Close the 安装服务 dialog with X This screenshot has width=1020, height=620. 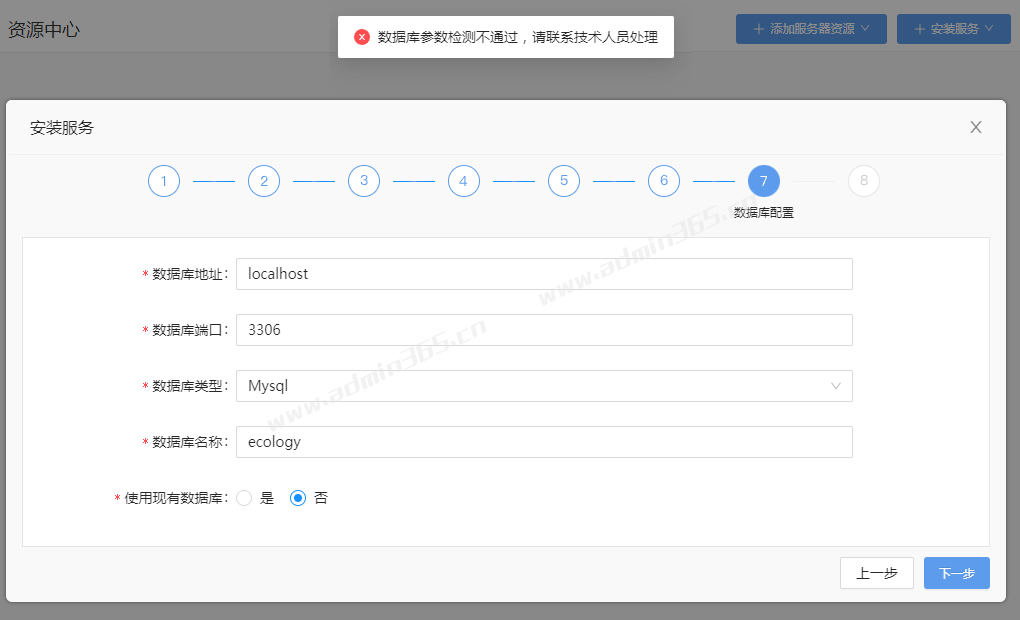pos(976,127)
